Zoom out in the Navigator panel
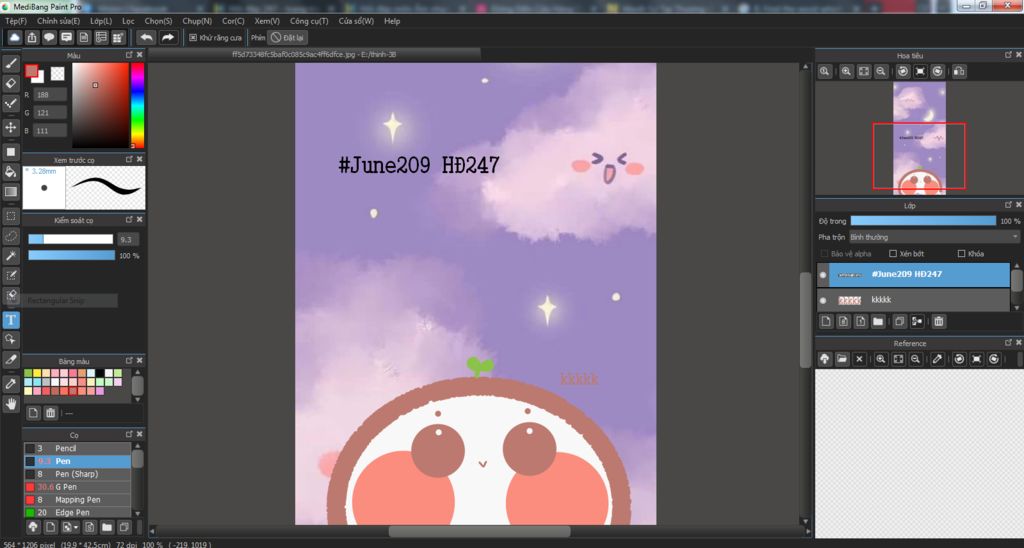The height and width of the screenshot is (548, 1024). click(881, 72)
